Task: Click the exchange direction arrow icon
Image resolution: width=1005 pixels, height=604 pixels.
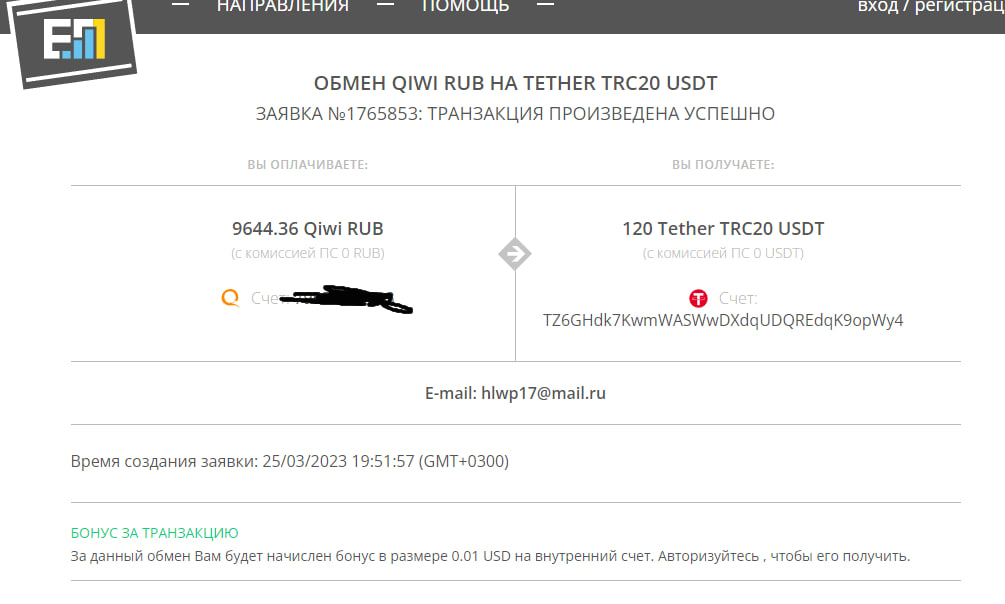Action: coord(515,254)
